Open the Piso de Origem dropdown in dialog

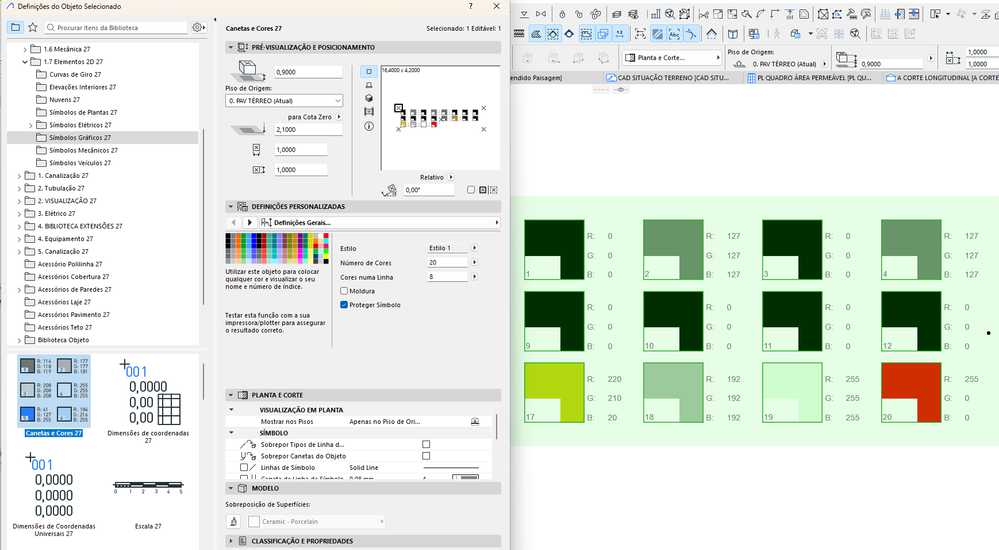[x=284, y=101]
